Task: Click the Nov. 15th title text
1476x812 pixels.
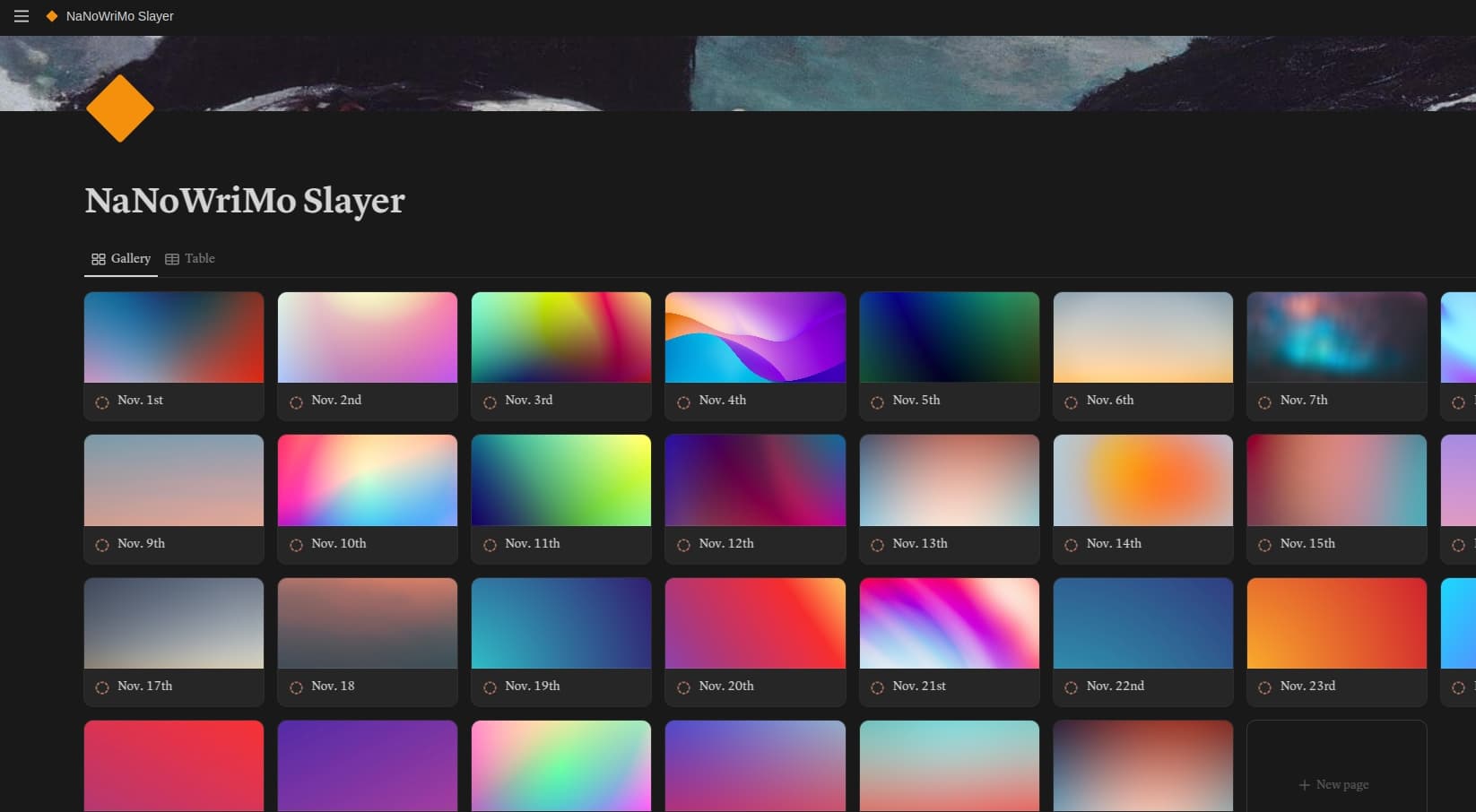Action: point(1307,543)
